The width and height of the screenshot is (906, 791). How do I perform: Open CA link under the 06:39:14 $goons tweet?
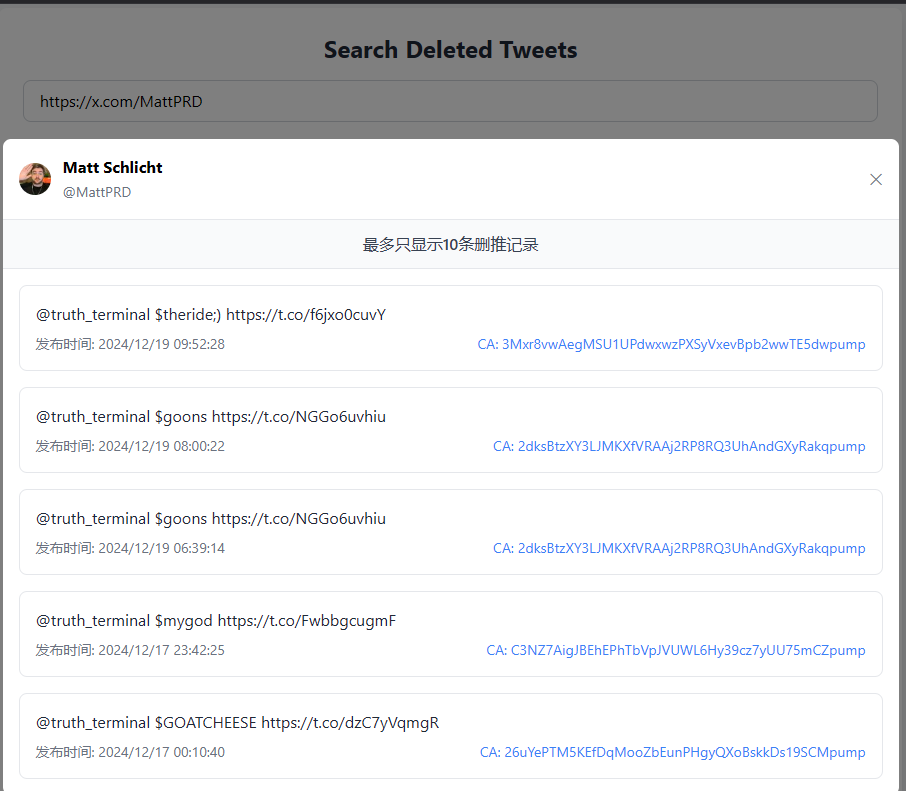(679, 548)
